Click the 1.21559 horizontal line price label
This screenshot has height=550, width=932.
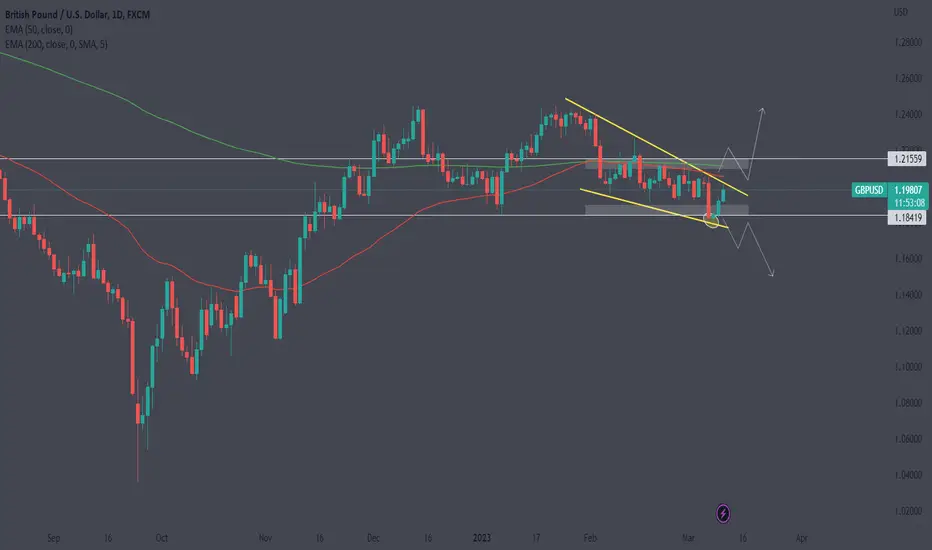(x=907, y=159)
